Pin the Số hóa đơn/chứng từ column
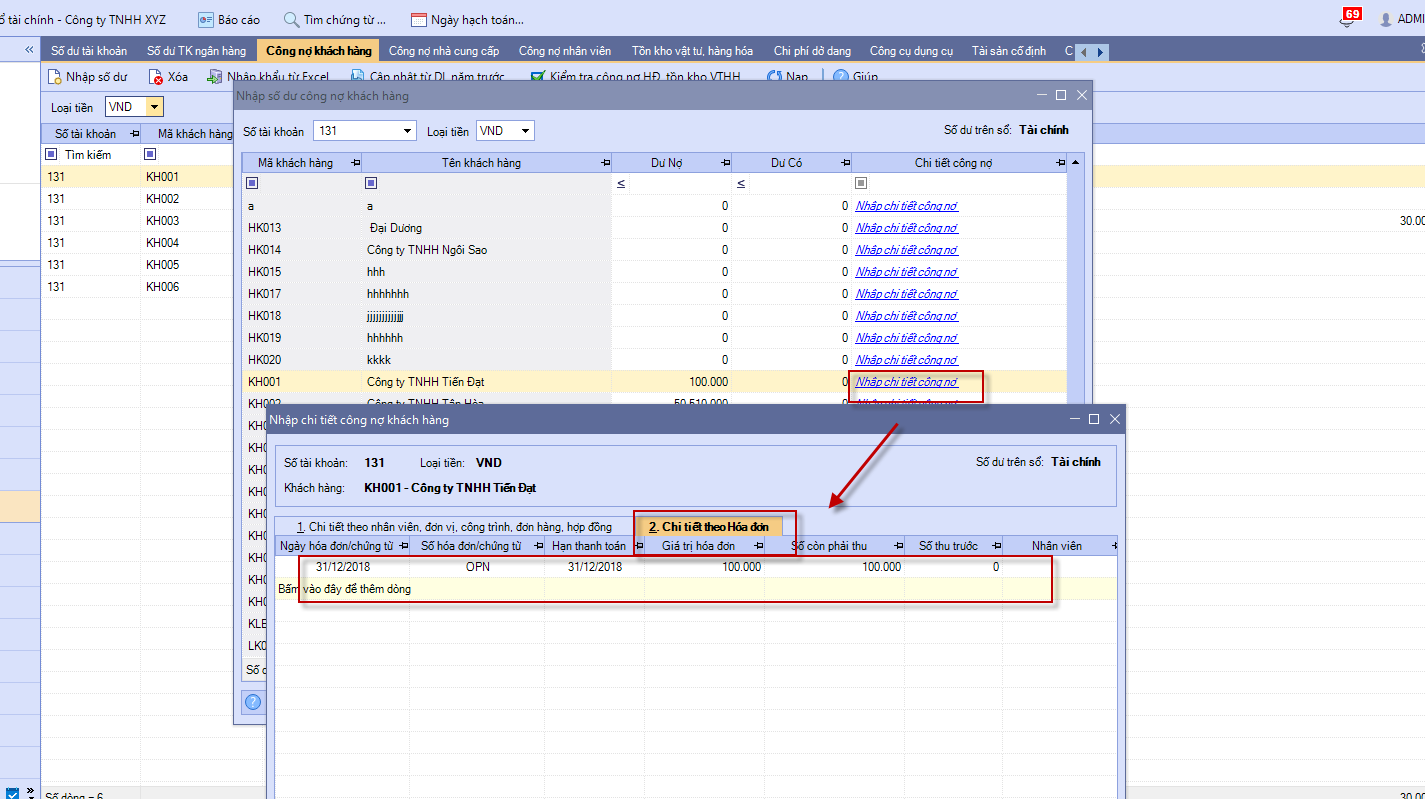 coord(537,546)
